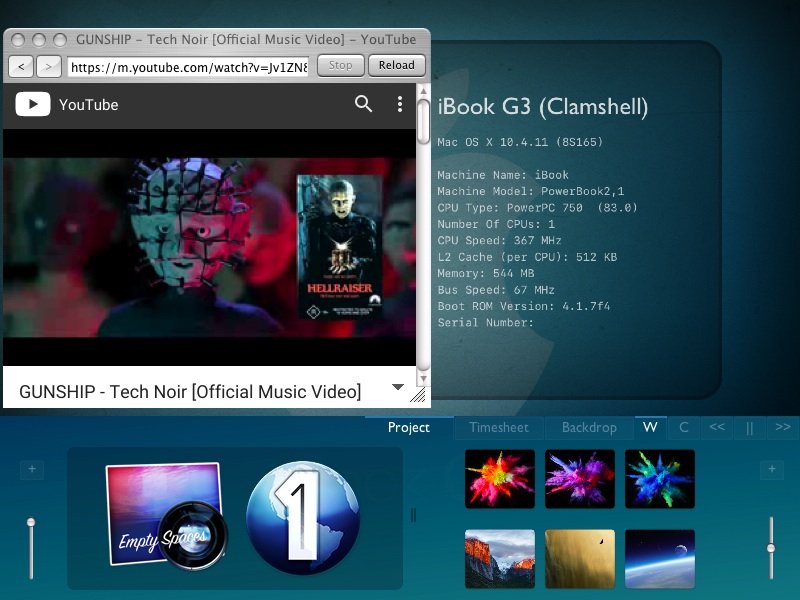The width and height of the screenshot is (800, 600).
Task: Click the YouTube wordmark text
Action: (x=88, y=105)
